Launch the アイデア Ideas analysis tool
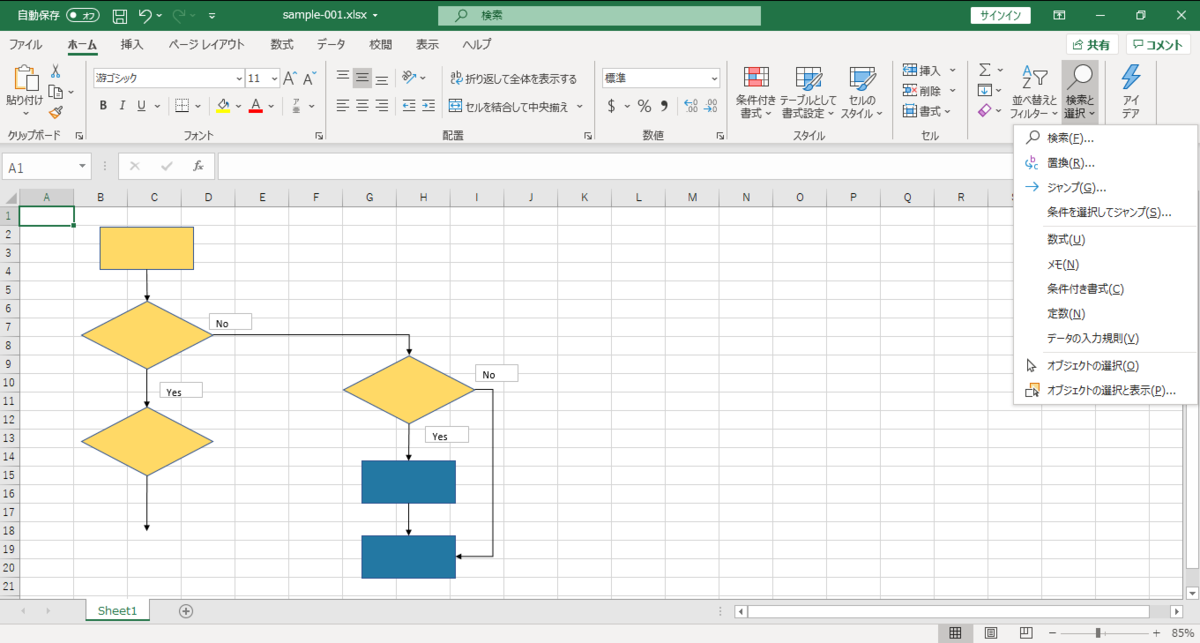The width and height of the screenshot is (1200, 643). [1129, 92]
